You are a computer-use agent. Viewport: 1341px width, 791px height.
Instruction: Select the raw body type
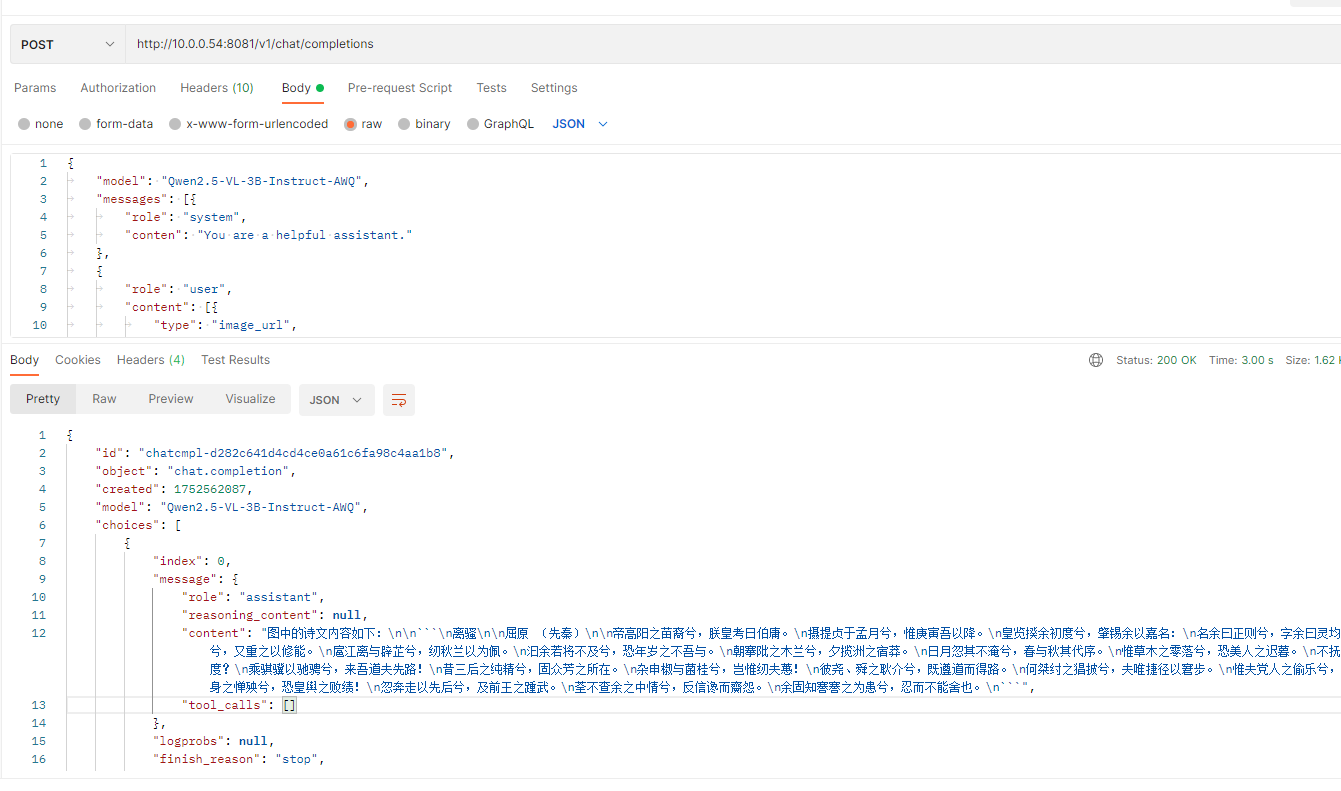(x=363, y=124)
